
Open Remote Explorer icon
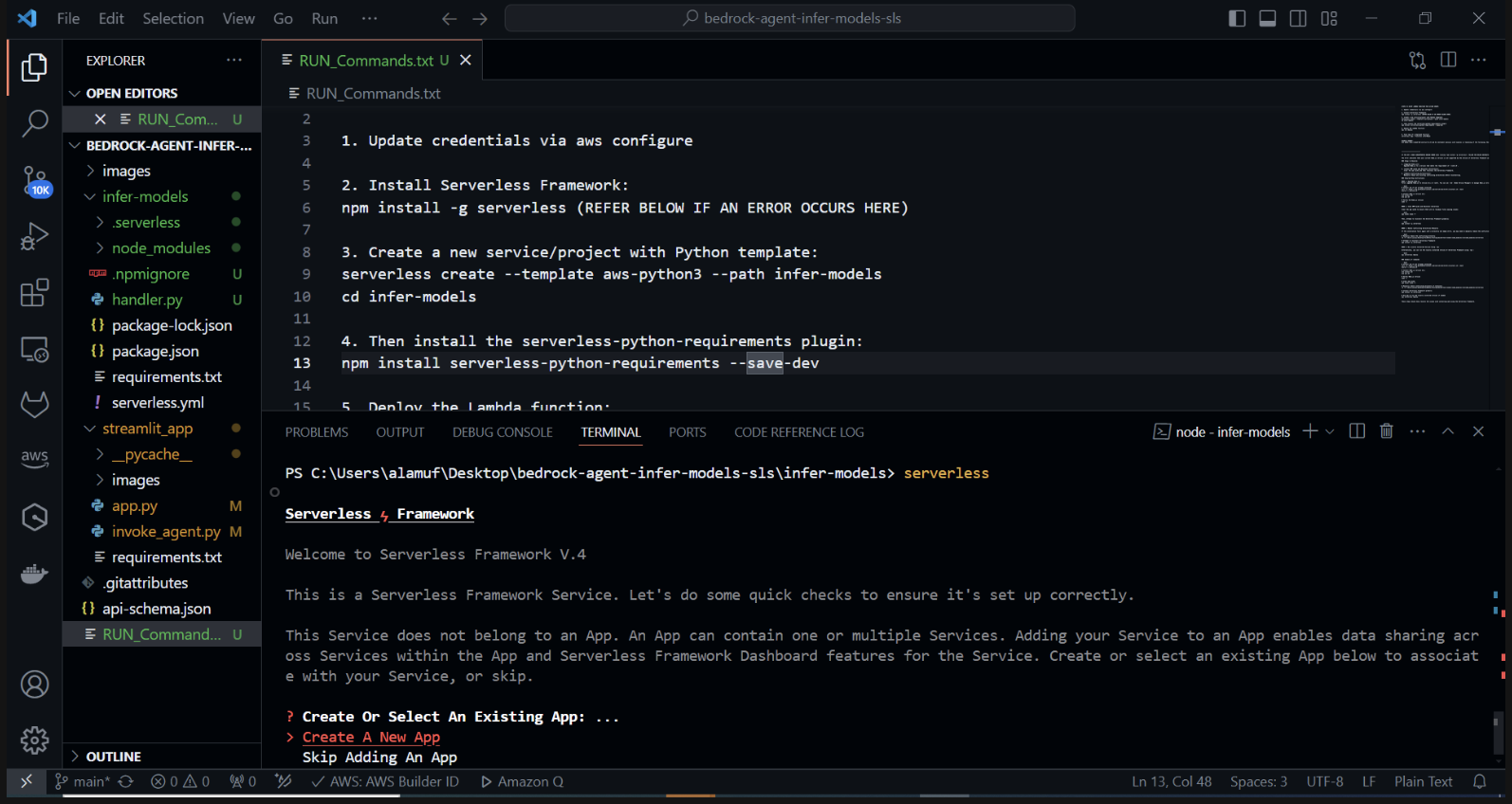pos(34,349)
